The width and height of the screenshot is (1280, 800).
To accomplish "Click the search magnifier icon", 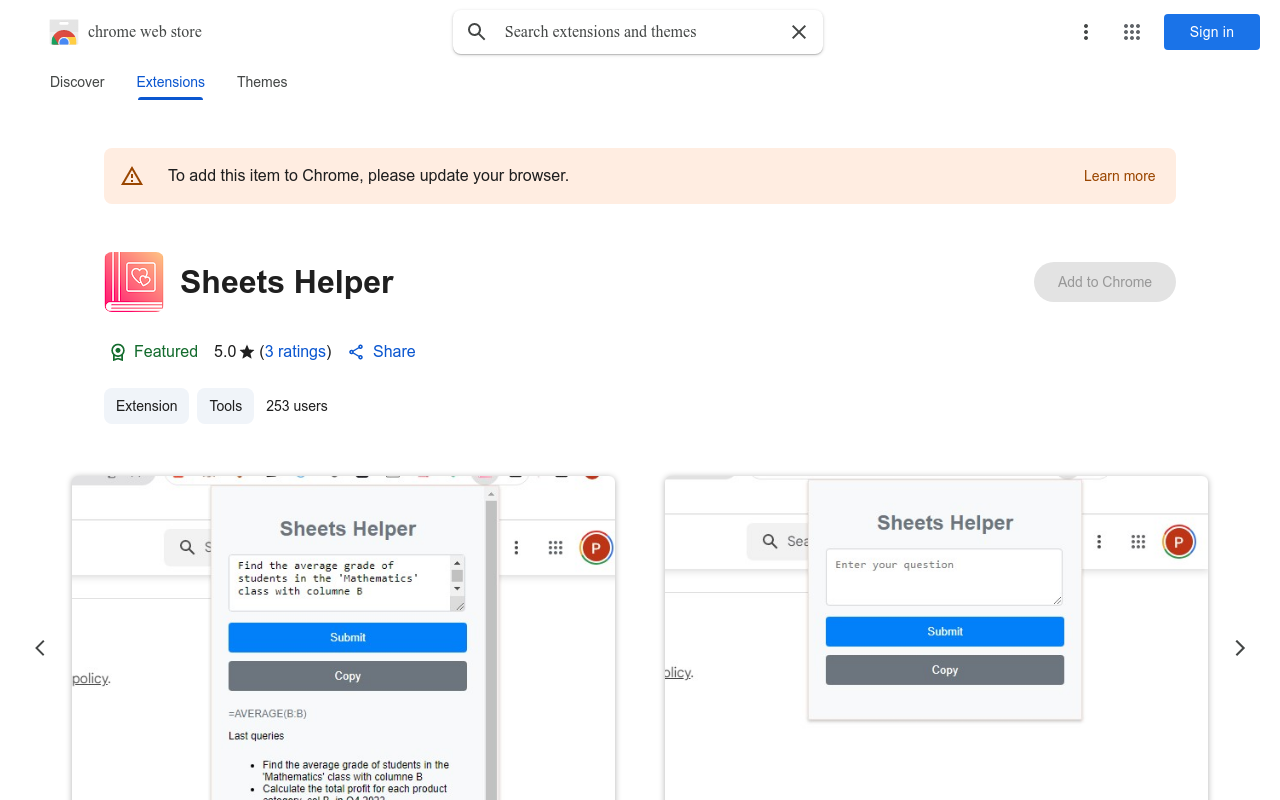I will point(477,32).
